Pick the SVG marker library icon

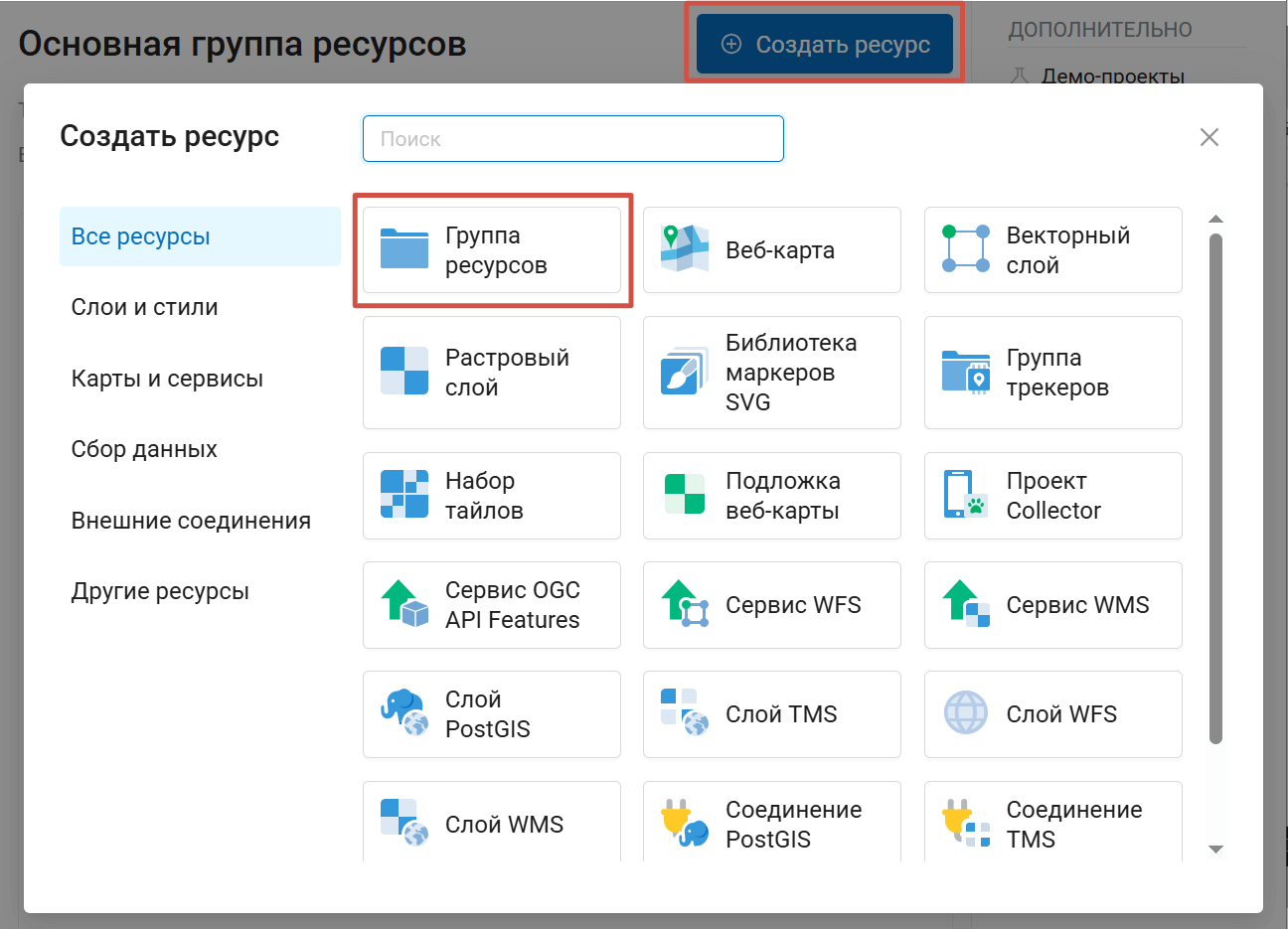coord(685,372)
